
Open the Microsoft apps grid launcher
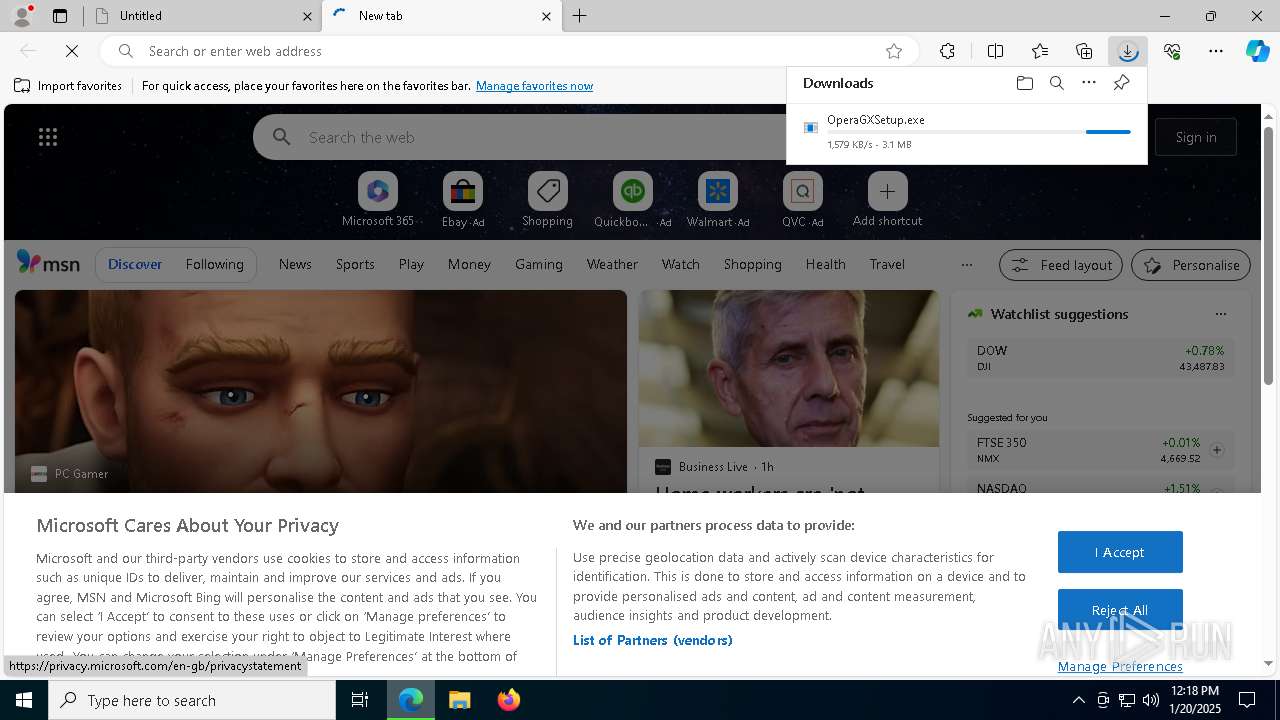pyautogui.click(x=48, y=137)
